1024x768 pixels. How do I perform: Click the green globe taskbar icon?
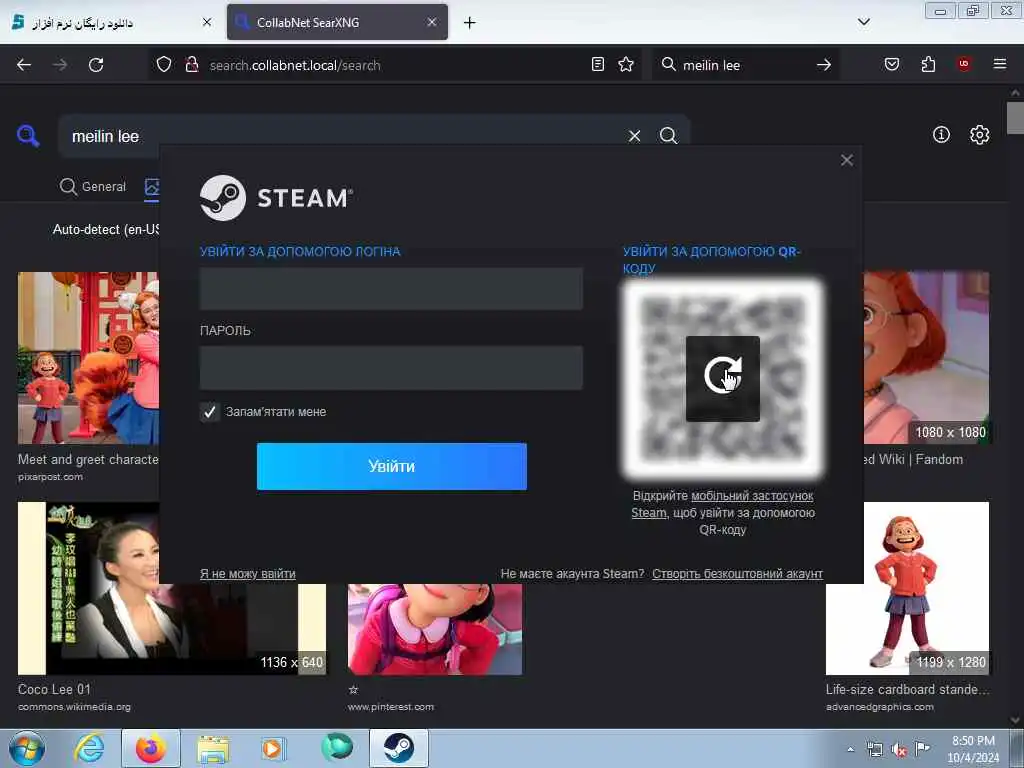coord(336,748)
